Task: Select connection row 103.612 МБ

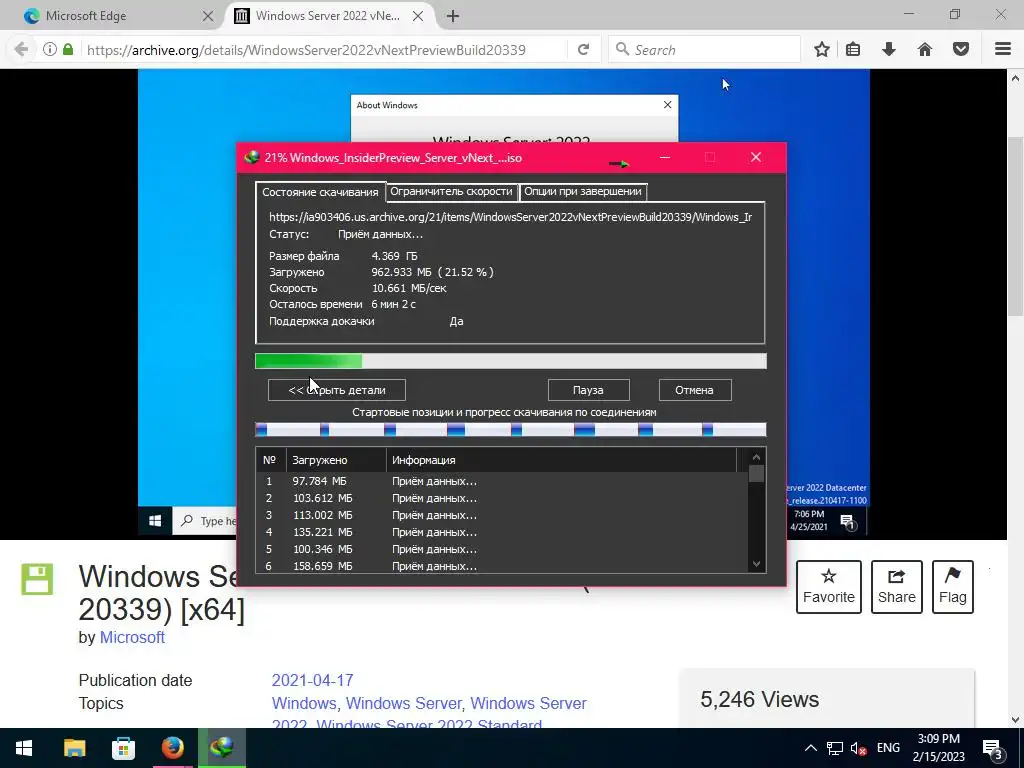Action: [502, 498]
